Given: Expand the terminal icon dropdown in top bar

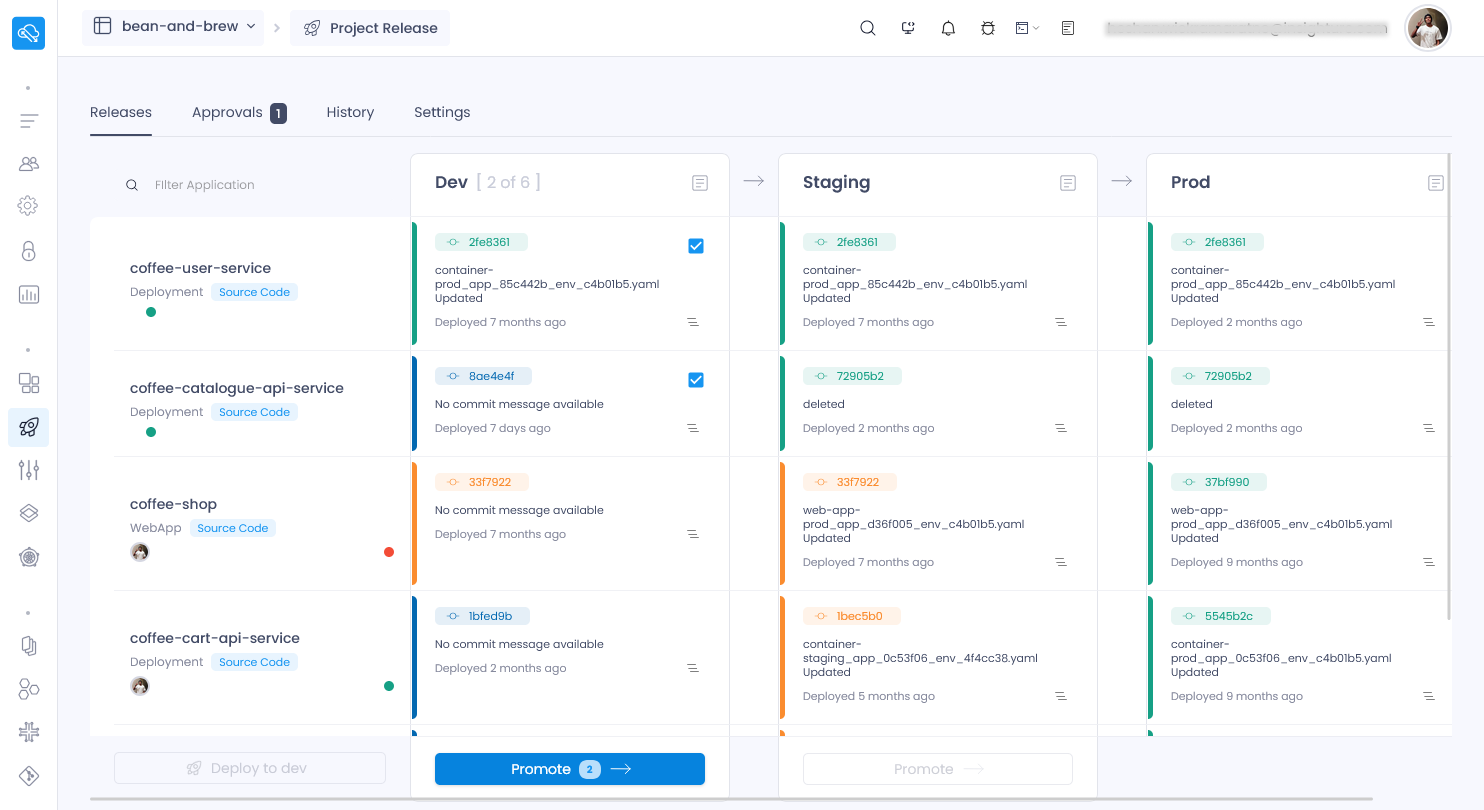Looking at the screenshot, I should click(x=1028, y=28).
